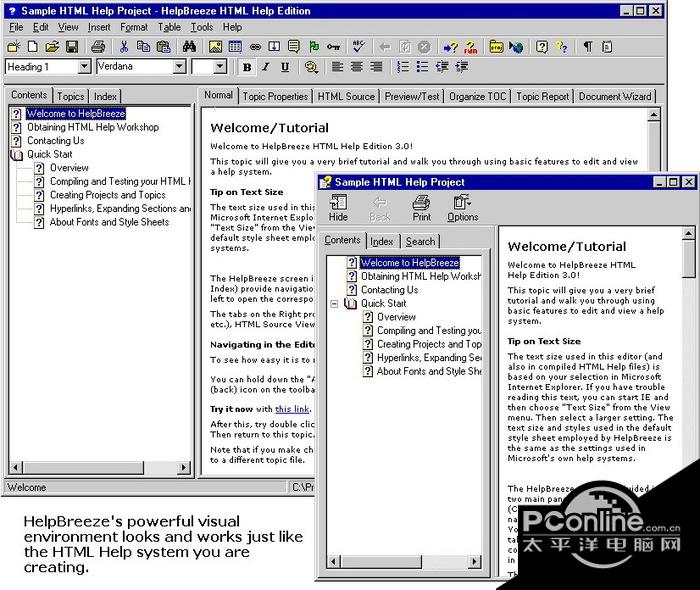700x590 pixels.
Task: Select 'About Fonts and Style Sheets' in HelpBreeze
Action: pos(109,222)
